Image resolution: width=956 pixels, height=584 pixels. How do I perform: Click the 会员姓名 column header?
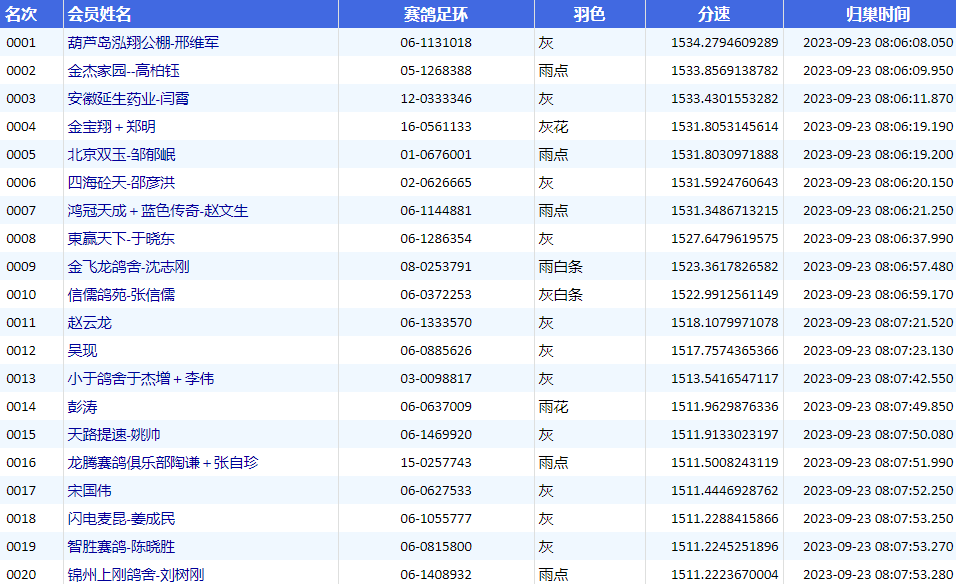tap(99, 14)
